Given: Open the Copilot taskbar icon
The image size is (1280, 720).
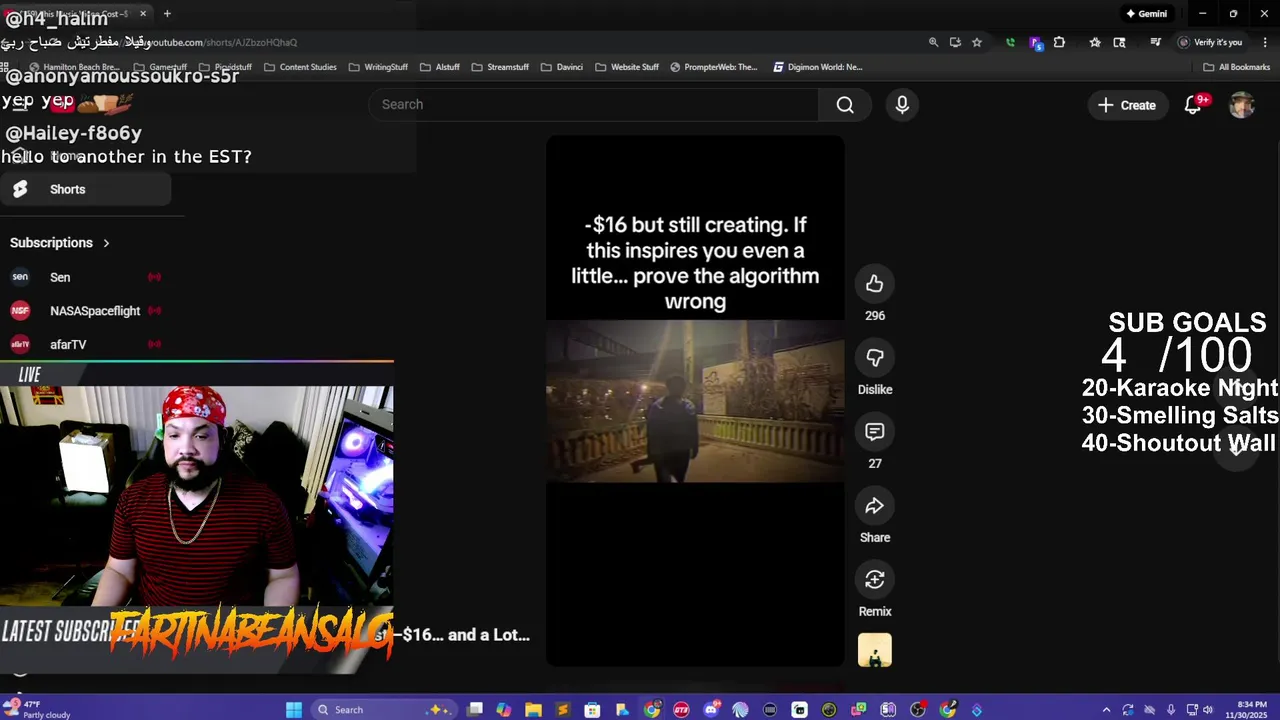Looking at the screenshot, I should [x=503, y=710].
